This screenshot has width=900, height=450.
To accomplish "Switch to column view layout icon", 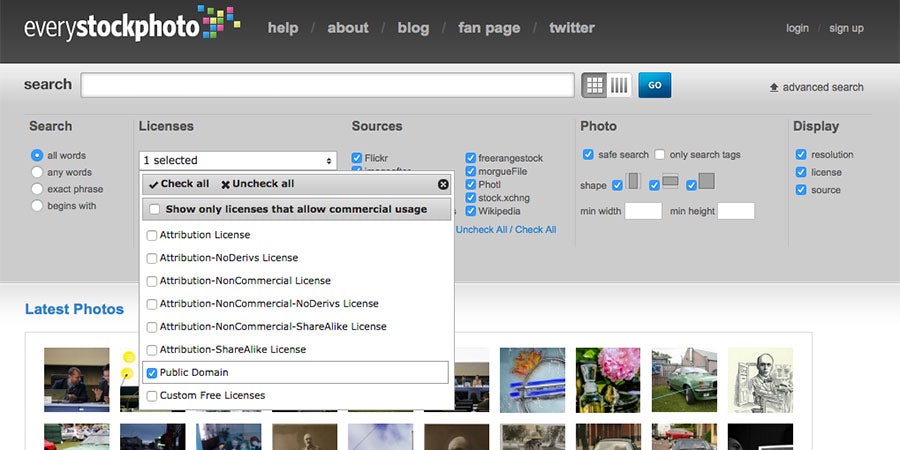I will (x=620, y=85).
